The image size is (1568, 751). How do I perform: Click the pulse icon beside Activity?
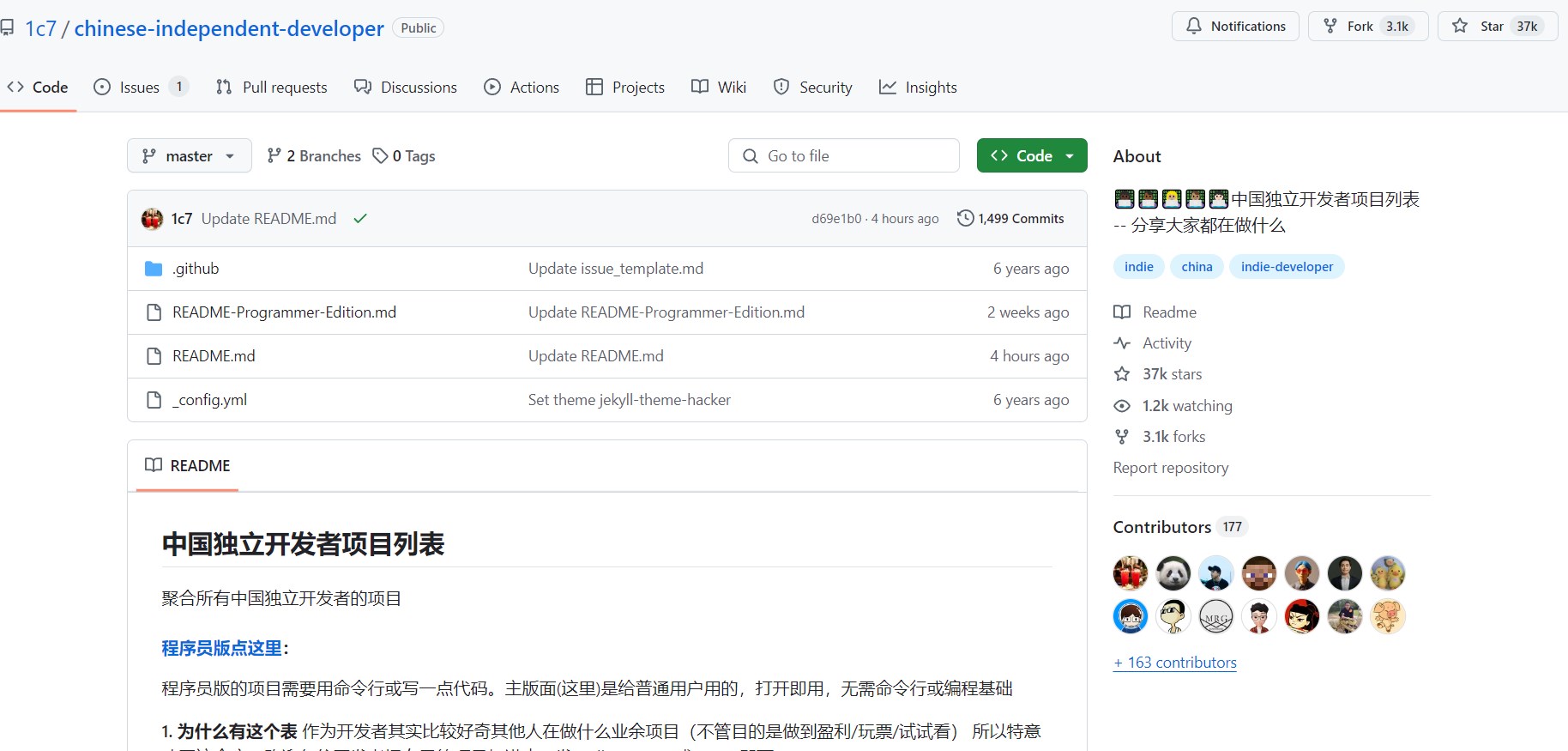point(1122,343)
